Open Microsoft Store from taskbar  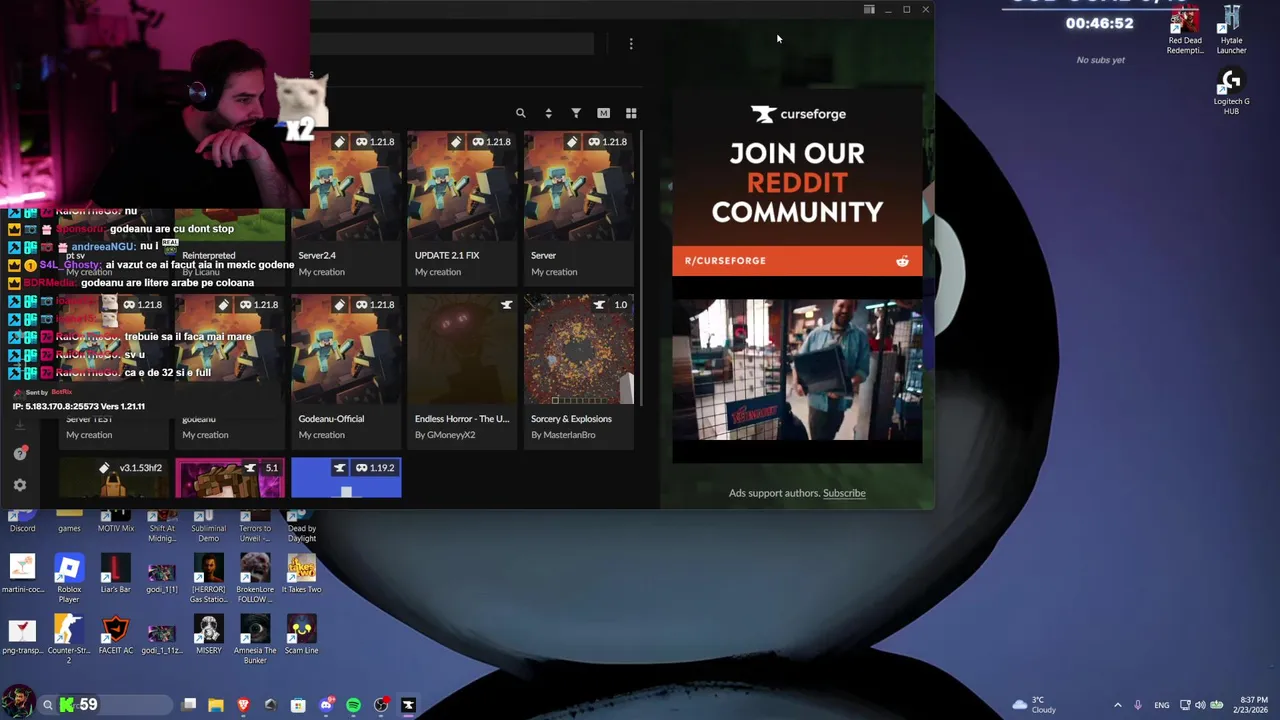point(298,705)
